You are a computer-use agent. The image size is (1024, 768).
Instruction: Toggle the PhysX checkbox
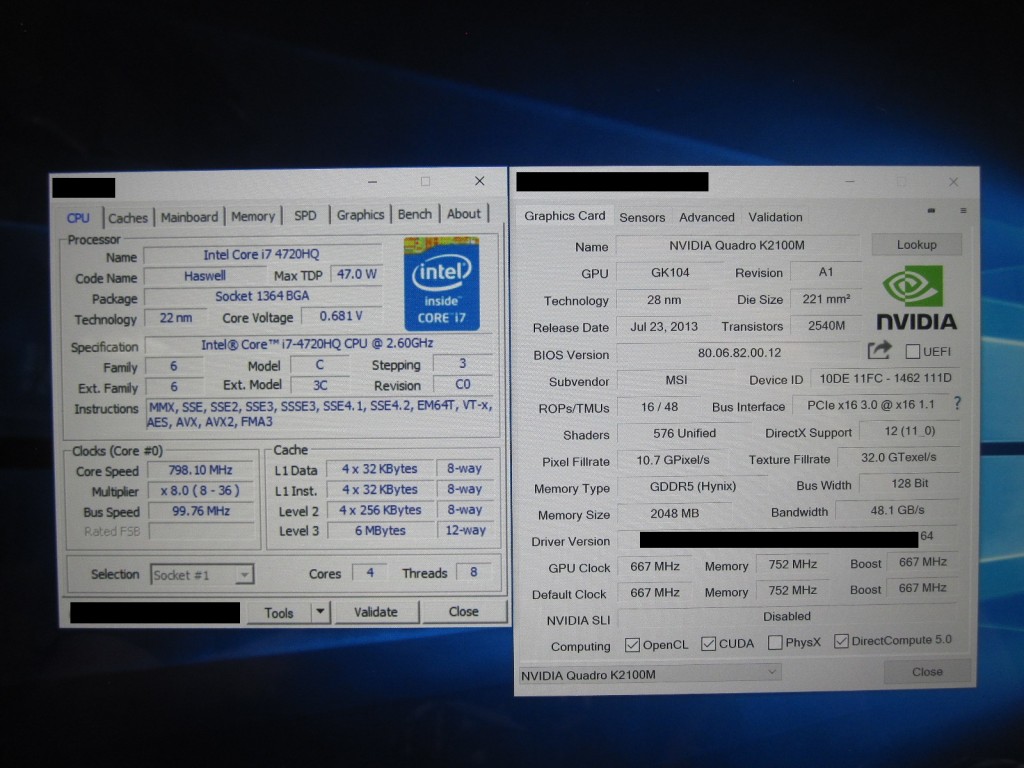pos(775,643)
